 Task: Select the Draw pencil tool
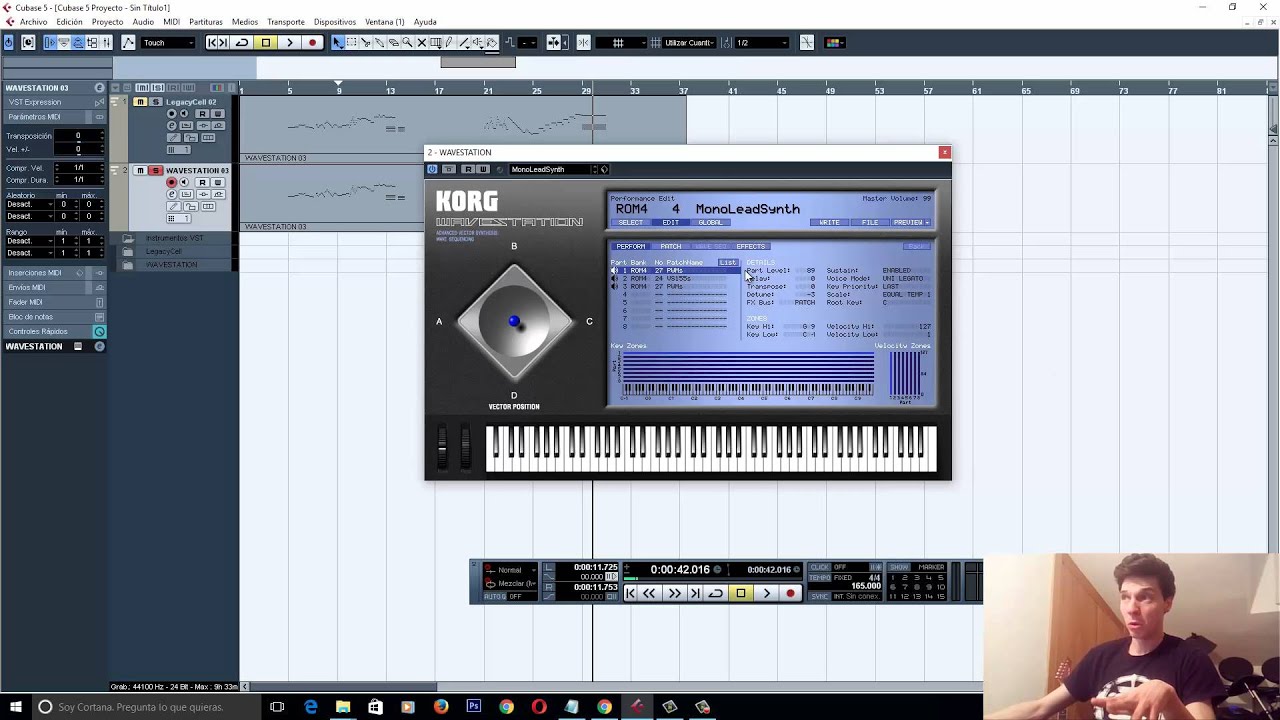(449, 42)
